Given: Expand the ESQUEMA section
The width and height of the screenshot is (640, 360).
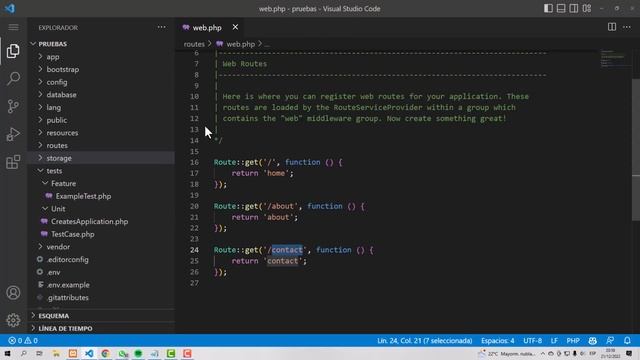Looking at the screenshot, I should (101, 316).
